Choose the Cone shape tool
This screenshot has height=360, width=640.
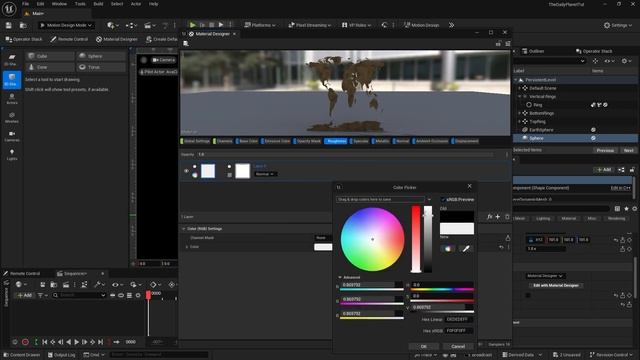tap(50, 67)
